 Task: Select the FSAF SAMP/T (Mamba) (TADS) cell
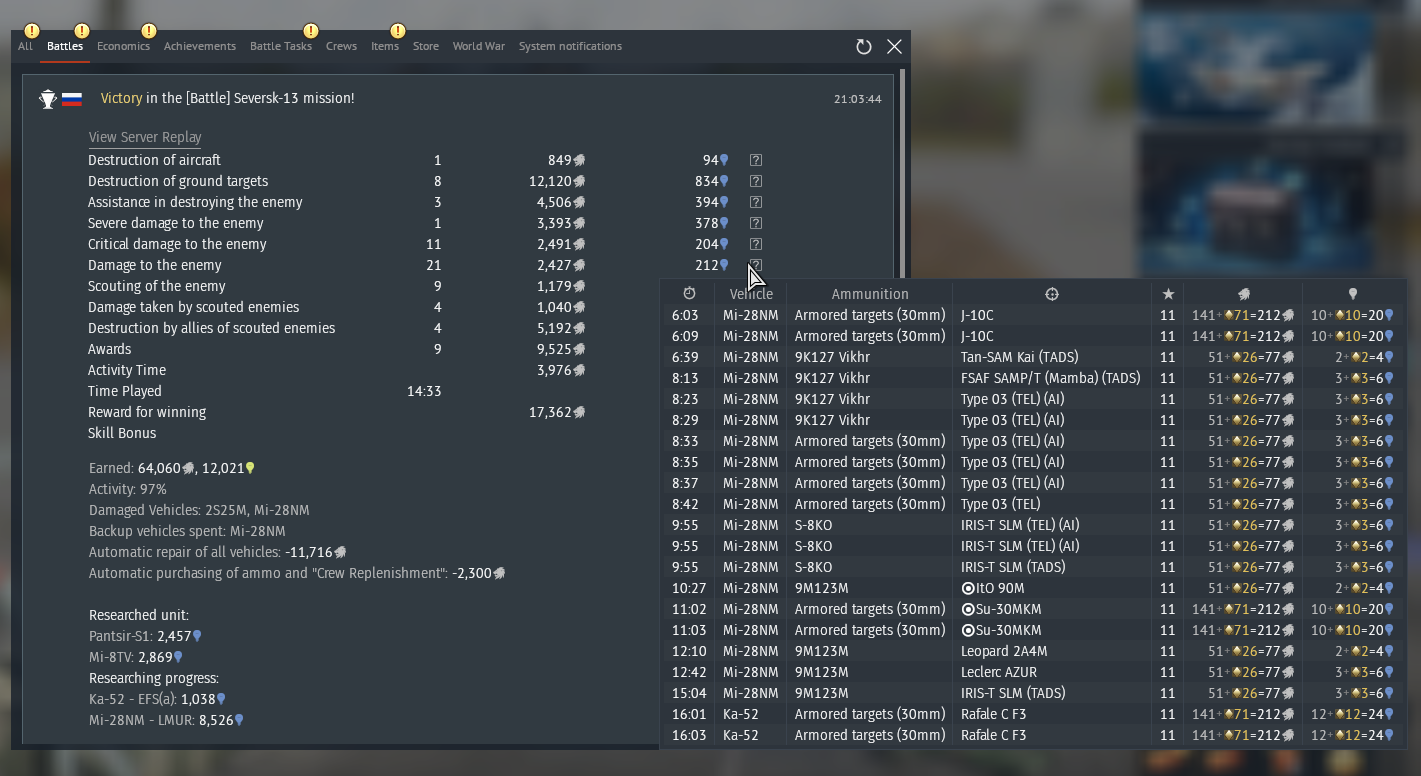click(x=1051, y=378)
